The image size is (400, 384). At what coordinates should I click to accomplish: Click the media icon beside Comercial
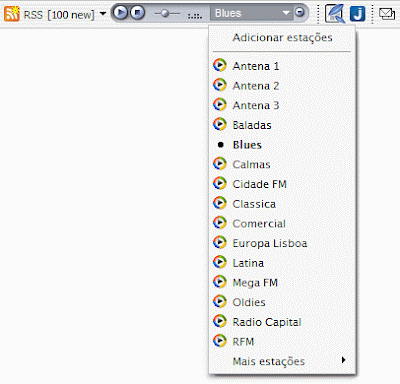pyautogui.click(x=220, y=223)
